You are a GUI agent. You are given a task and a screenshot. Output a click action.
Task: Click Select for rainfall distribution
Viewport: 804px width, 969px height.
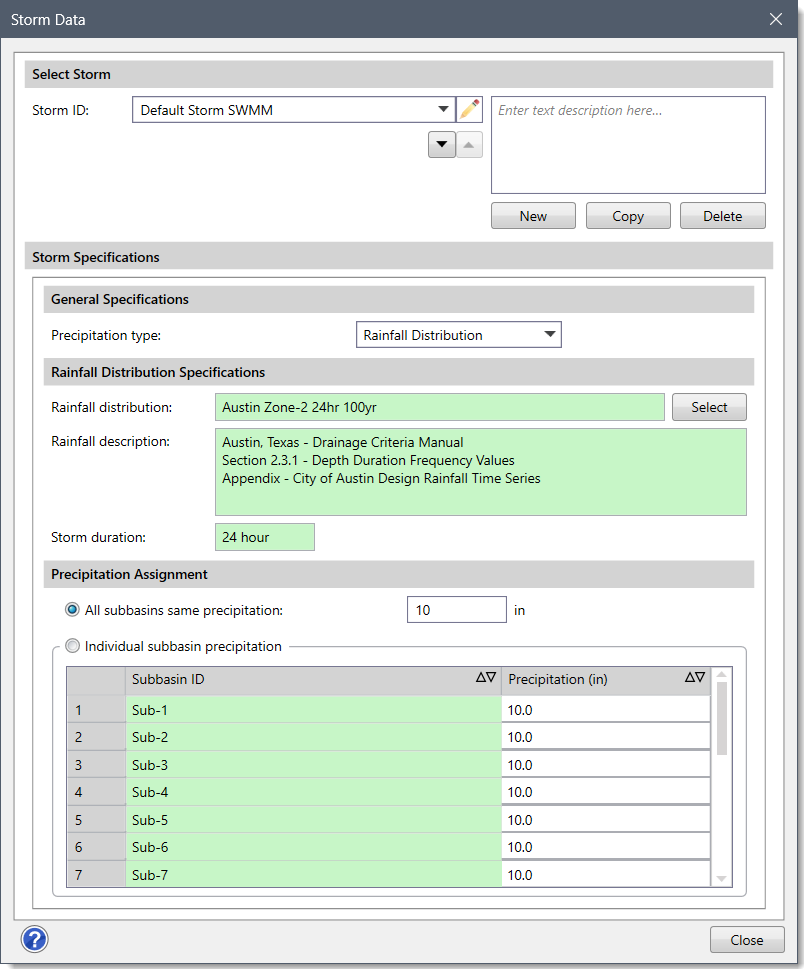tap(709, 407)
